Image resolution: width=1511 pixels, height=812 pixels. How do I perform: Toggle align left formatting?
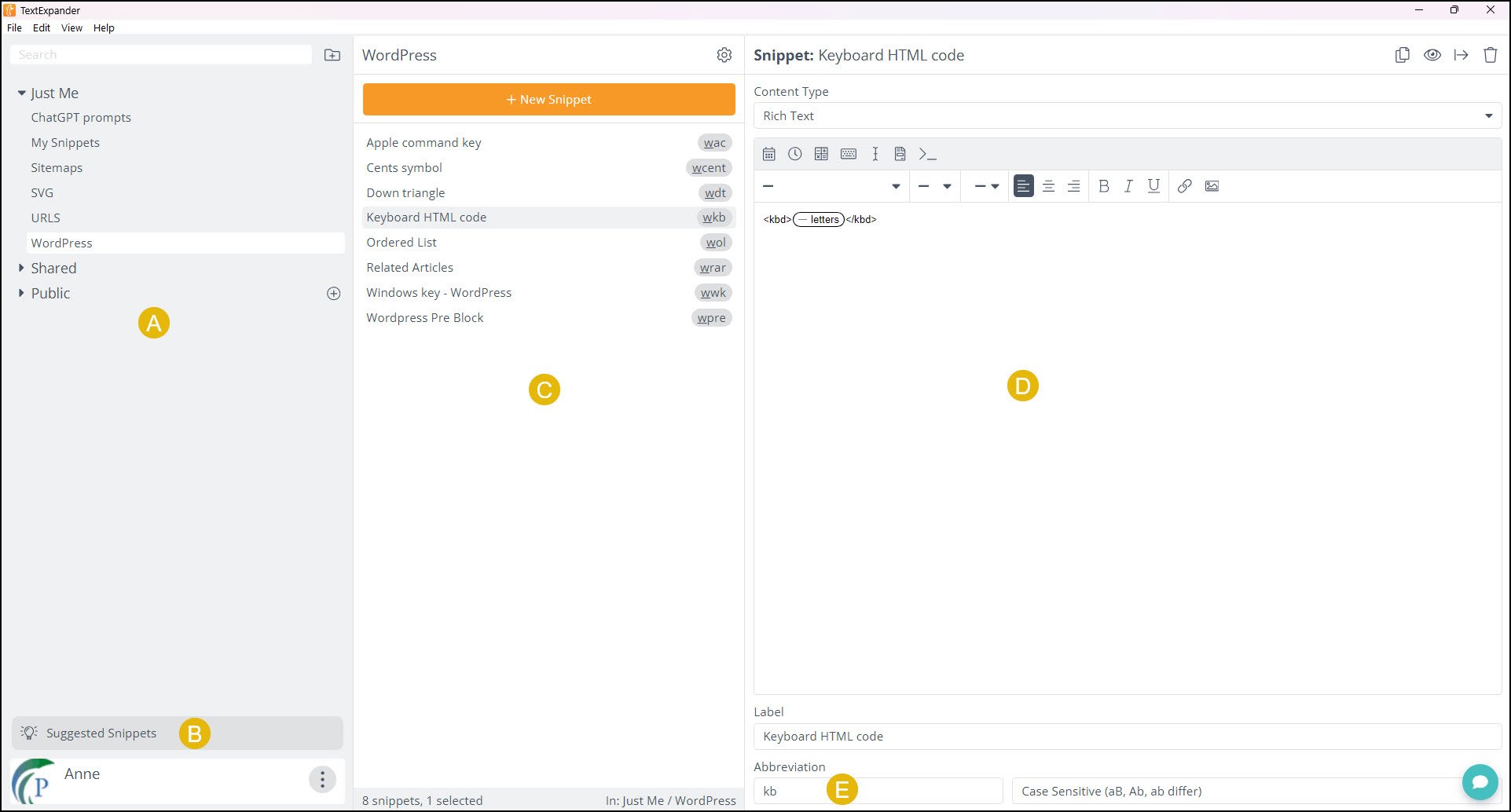click(x=1023, y=186)
